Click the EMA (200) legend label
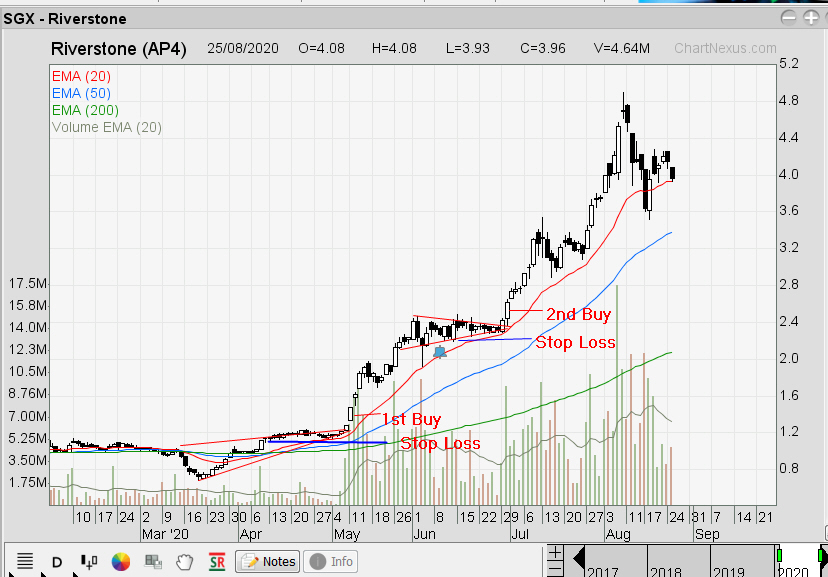 point(86,110)
